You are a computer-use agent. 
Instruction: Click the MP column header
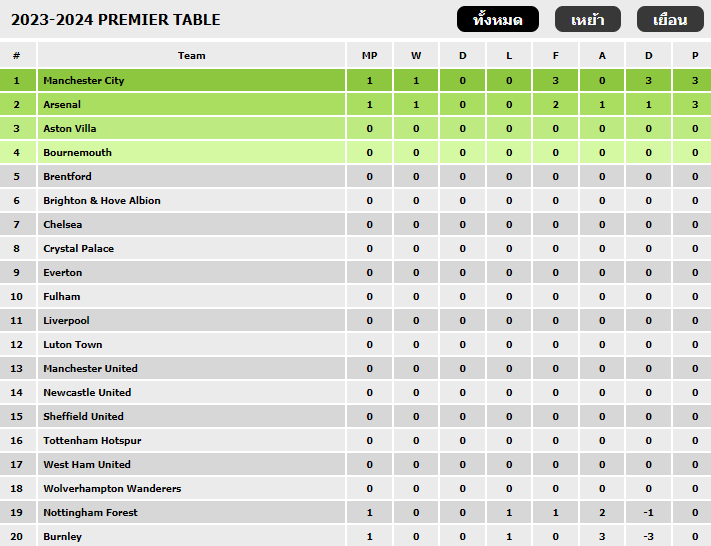pyautogui.click(x=370, y=56)
